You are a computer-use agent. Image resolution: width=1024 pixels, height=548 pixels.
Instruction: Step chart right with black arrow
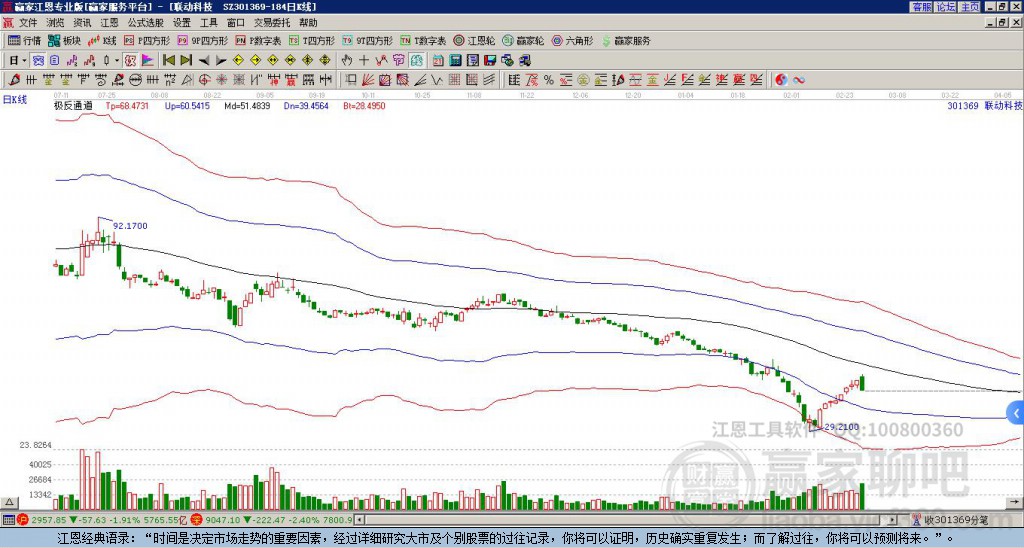[x=221, y=61]
